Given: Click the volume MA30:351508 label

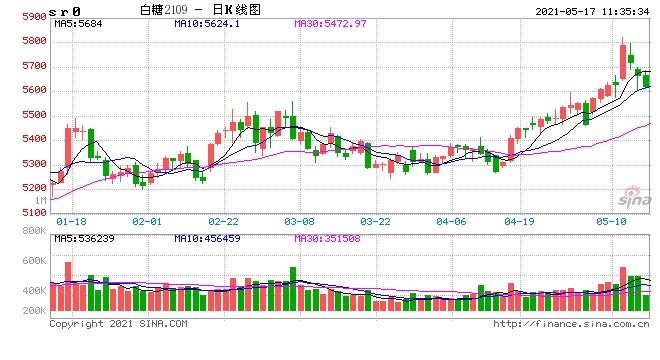Looking at the screenshot, I should (327, 239).
